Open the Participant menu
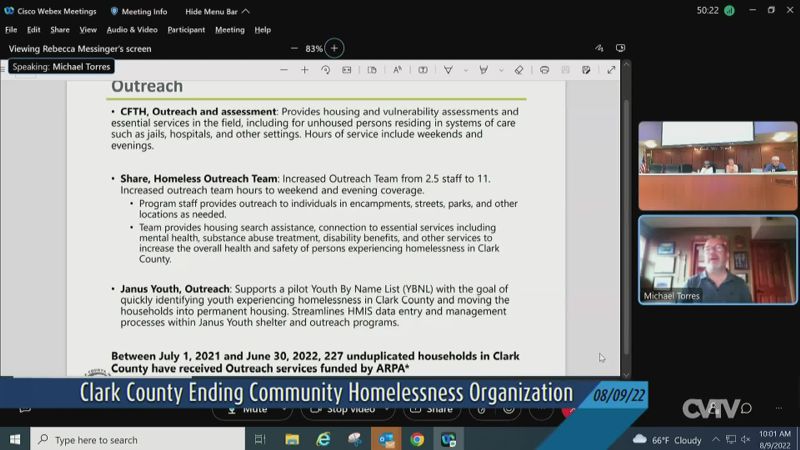This screenshot has height=450, width=800. click(186, 30)
